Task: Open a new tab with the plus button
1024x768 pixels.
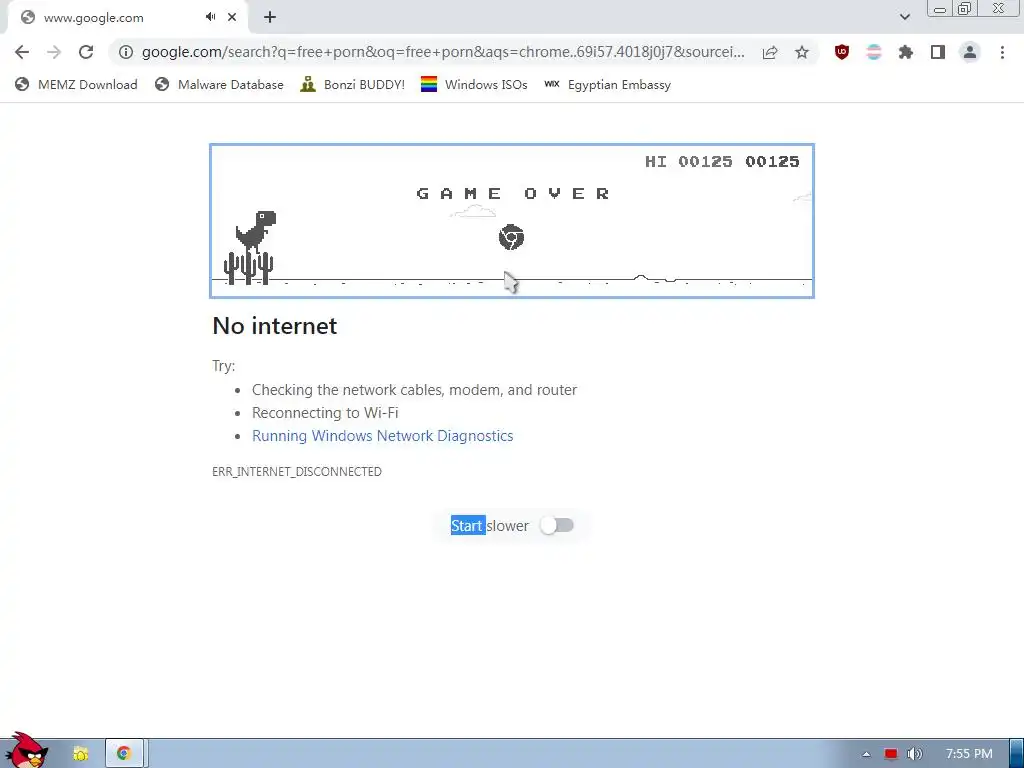Action: [270, 17]
